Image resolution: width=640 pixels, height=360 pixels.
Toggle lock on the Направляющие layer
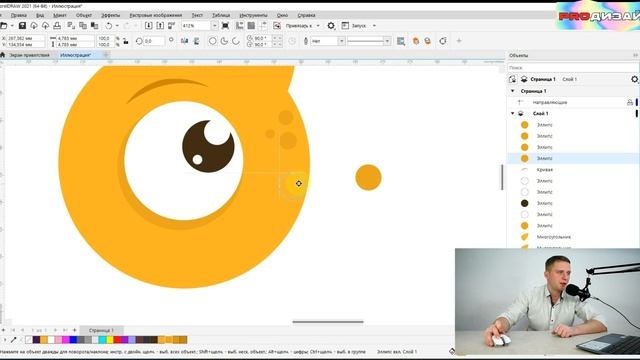630,102
